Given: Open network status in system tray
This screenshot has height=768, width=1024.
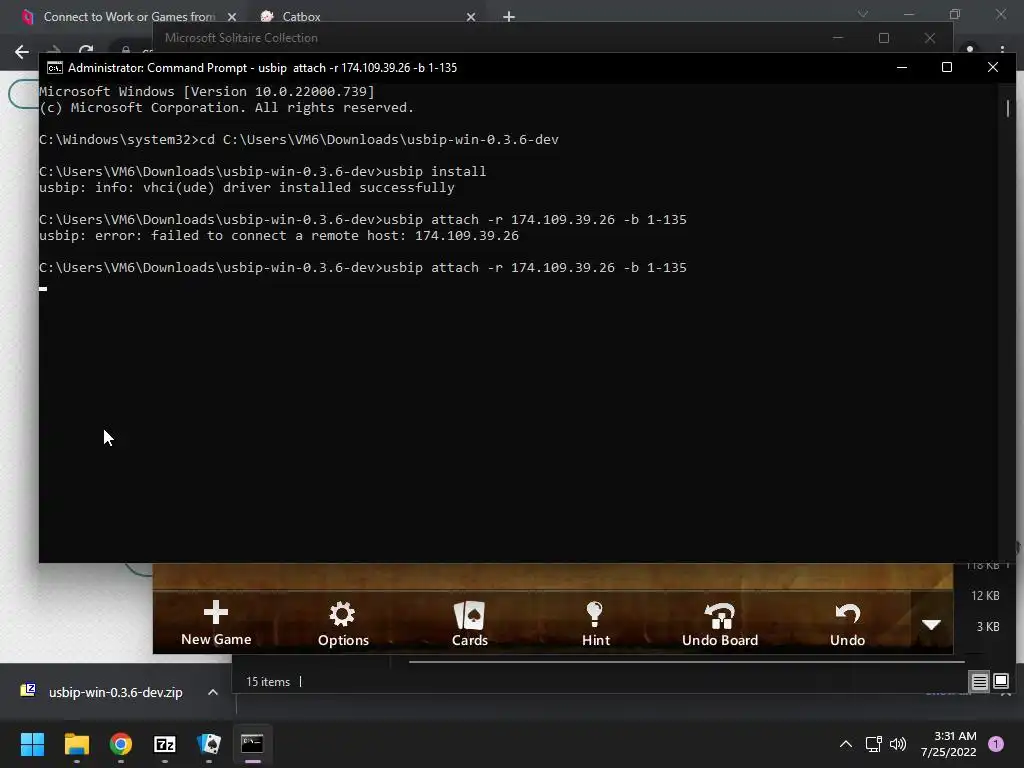Looking at the screenshot, I should [x=873, y=744].
